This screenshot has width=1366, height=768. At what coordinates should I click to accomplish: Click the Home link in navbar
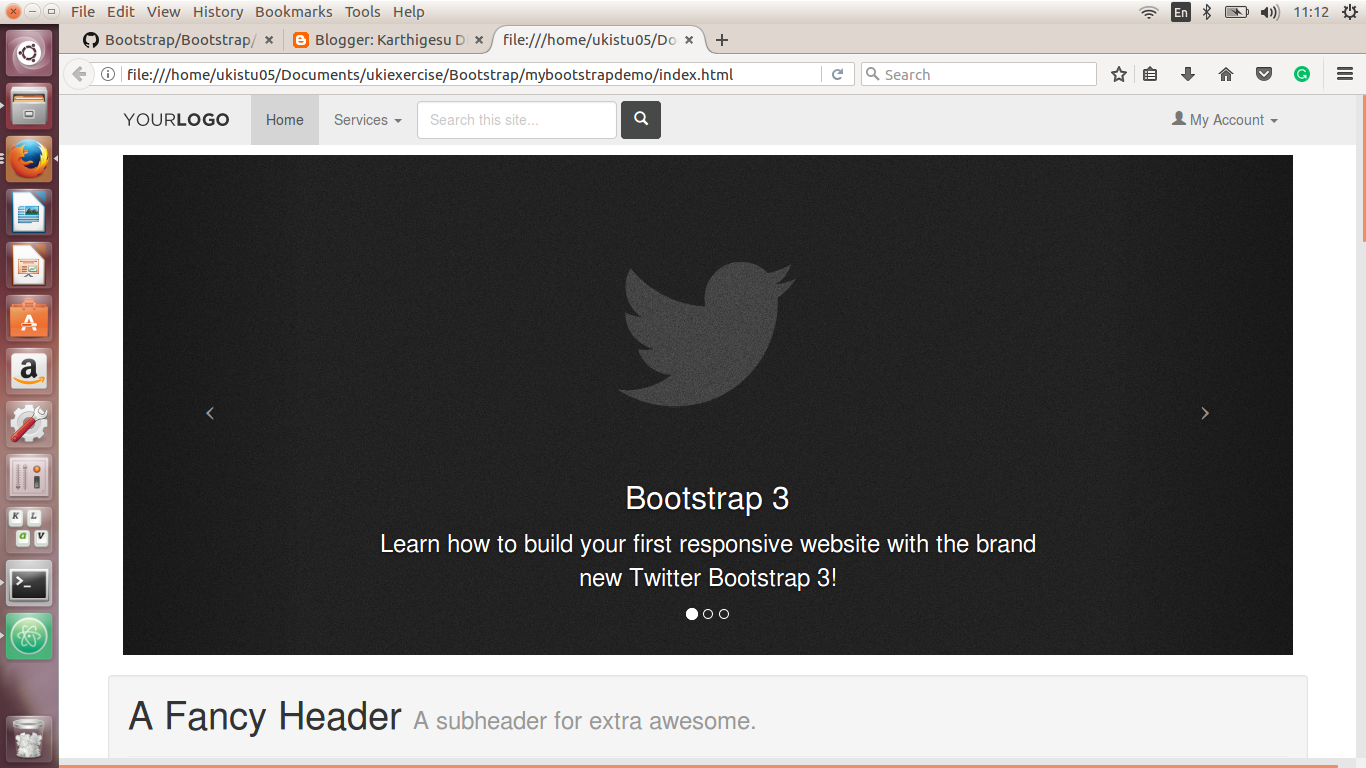coord(285,120)
